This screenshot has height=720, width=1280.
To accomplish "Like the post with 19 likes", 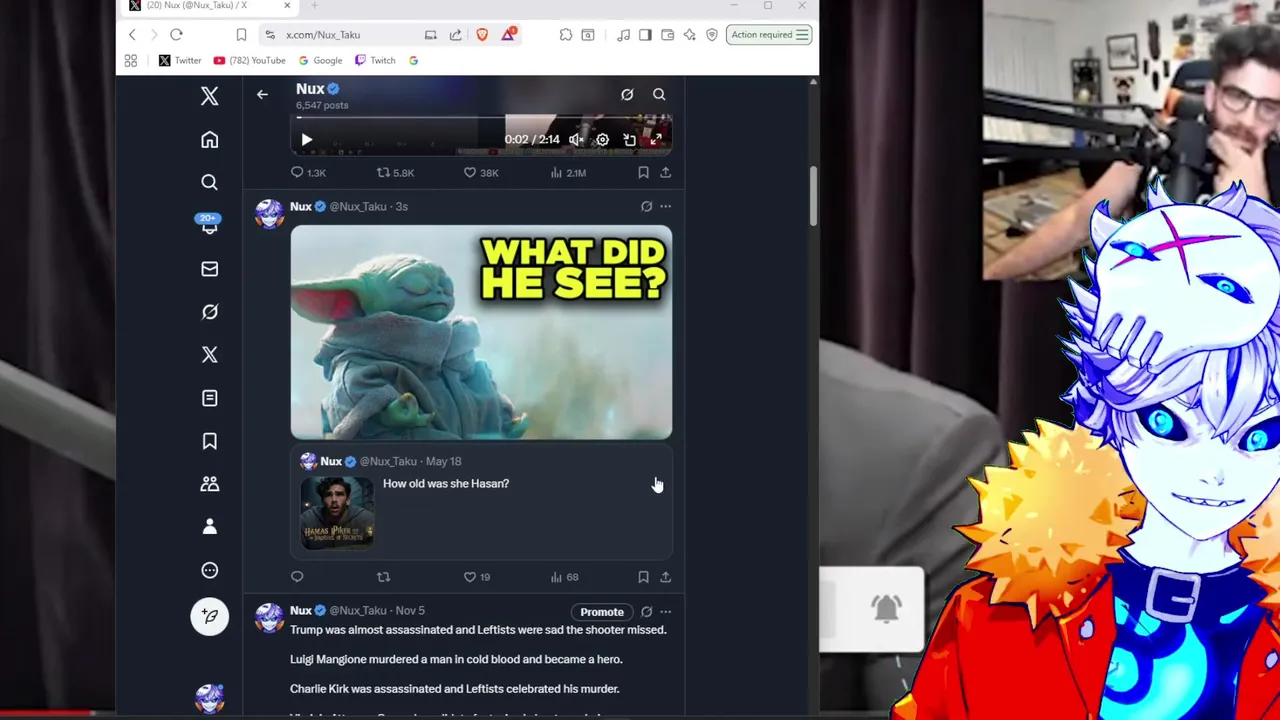I will pyautogui.click(x=477, y=577).
